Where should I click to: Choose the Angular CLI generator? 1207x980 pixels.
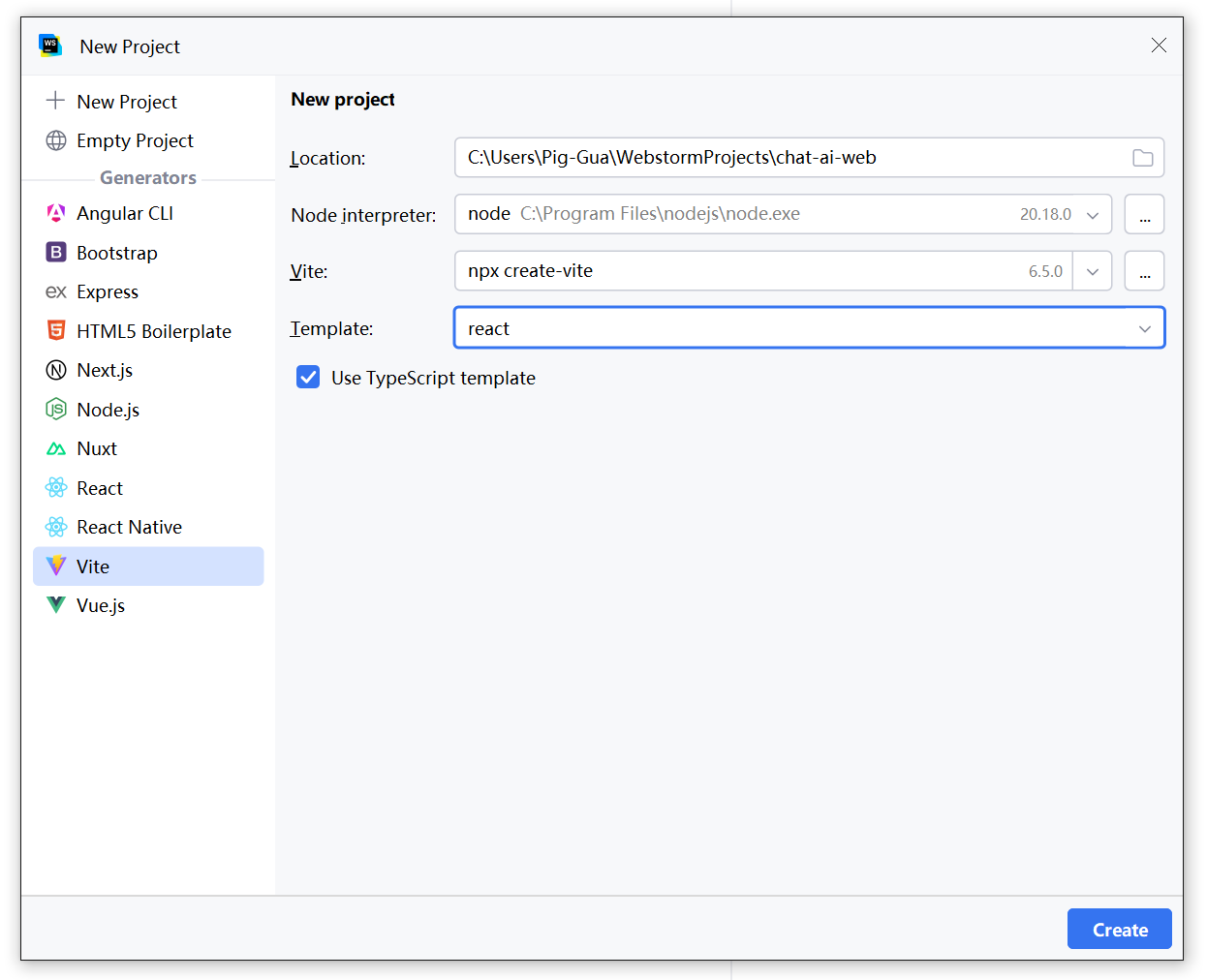(148, 213)
